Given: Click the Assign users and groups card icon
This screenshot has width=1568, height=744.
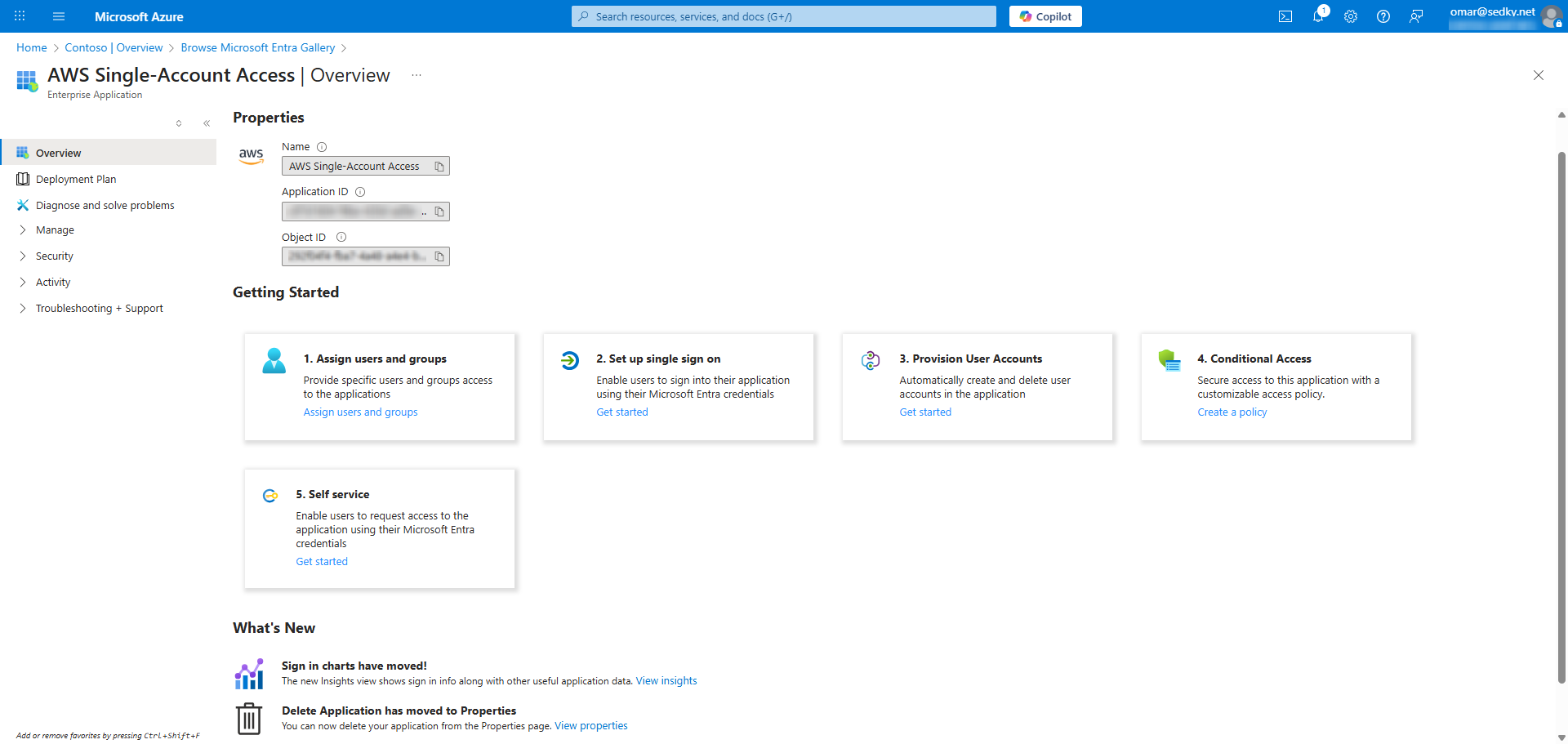Looking at the screenshot, I should coord(274,360).
